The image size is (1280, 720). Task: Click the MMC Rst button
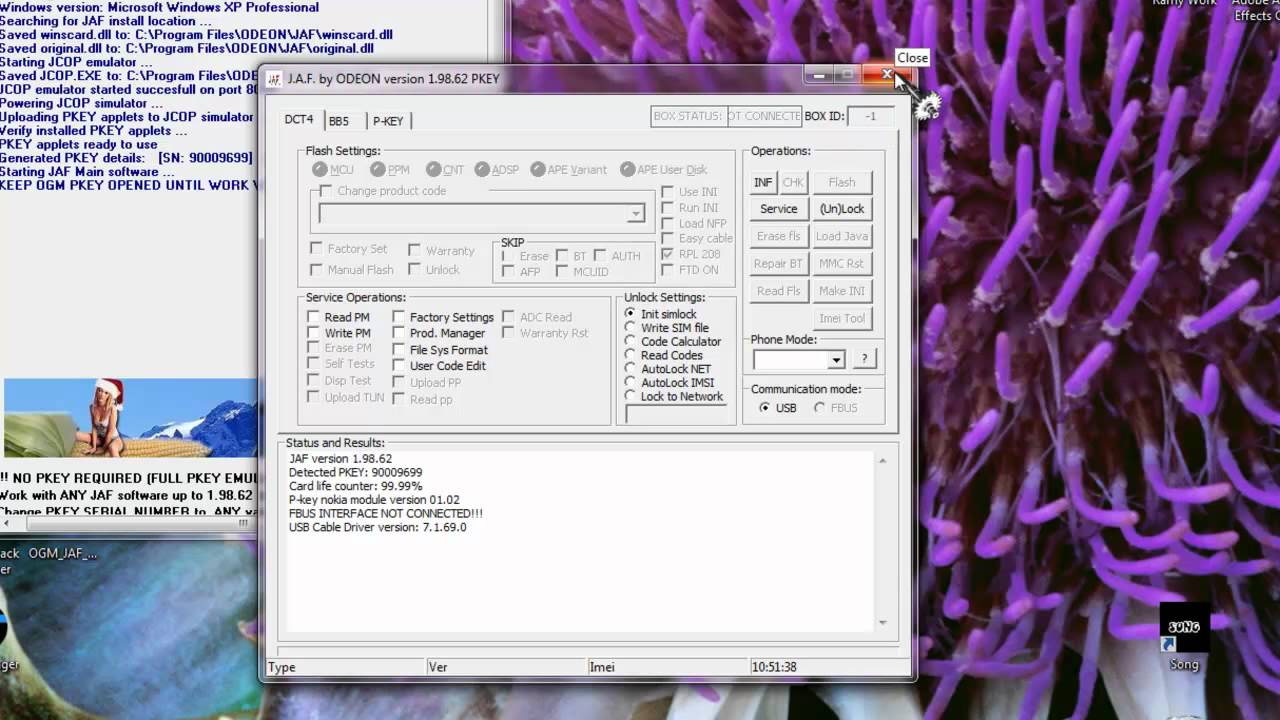(842, 264)
